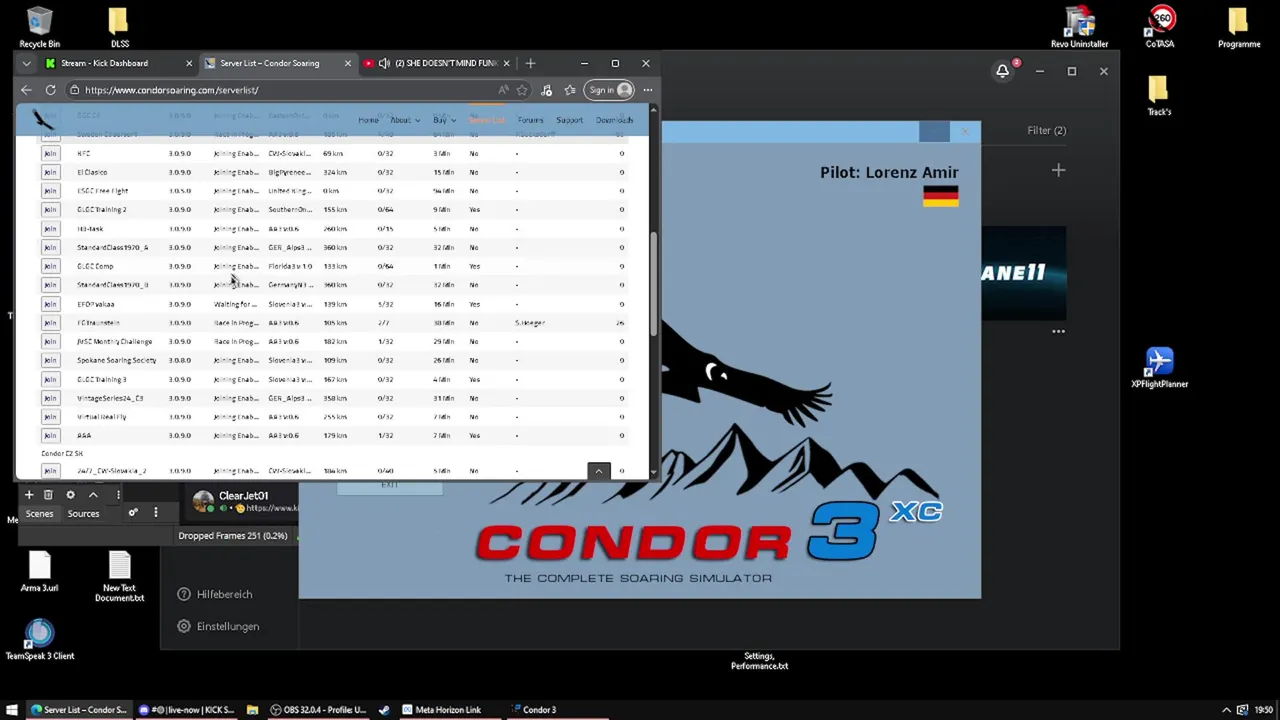Open Revo Uninstaller desktop icon
Viewport: 1280px width, 720px height.
(x=1079, y=28)
